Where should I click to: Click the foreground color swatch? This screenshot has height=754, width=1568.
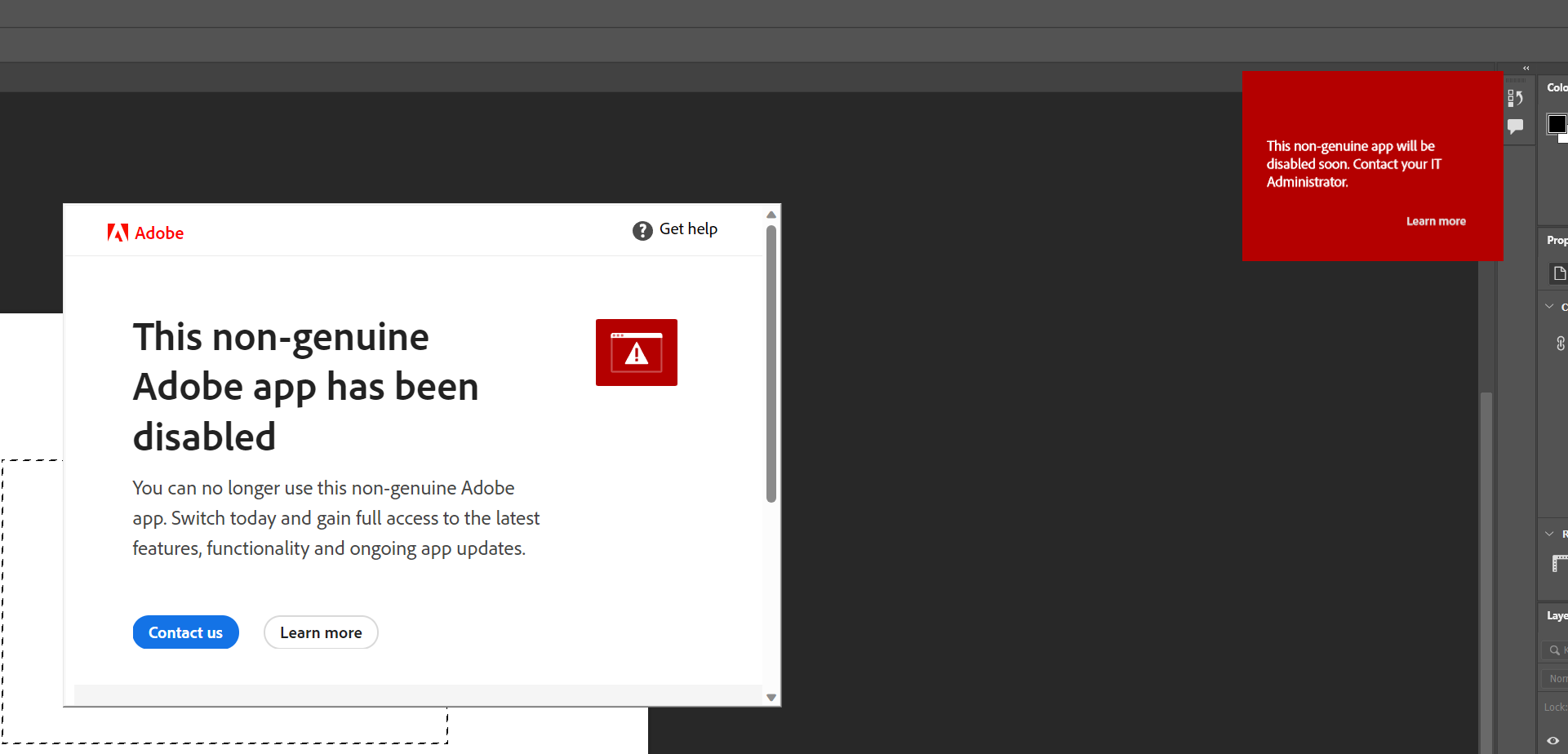(x=1557, y=124)
